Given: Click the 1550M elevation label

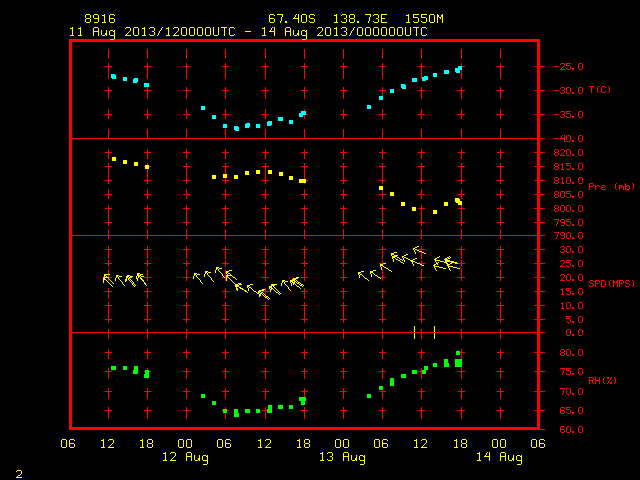Looking at the screenshot, I should [424, 19].
